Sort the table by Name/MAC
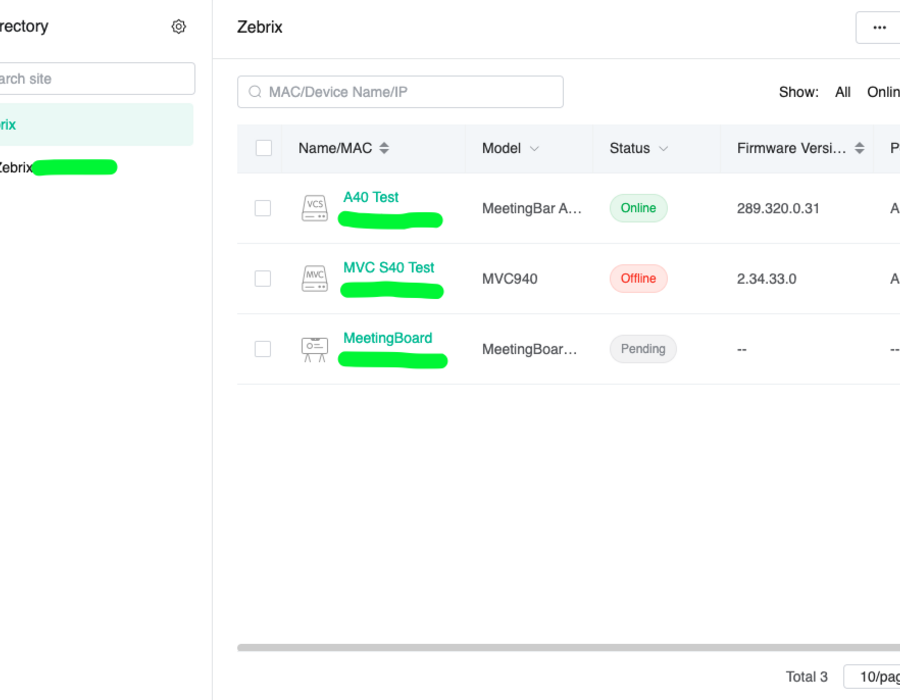Image resolution: width=900 pixels, height=700 pixels. (x=384, y=148)
